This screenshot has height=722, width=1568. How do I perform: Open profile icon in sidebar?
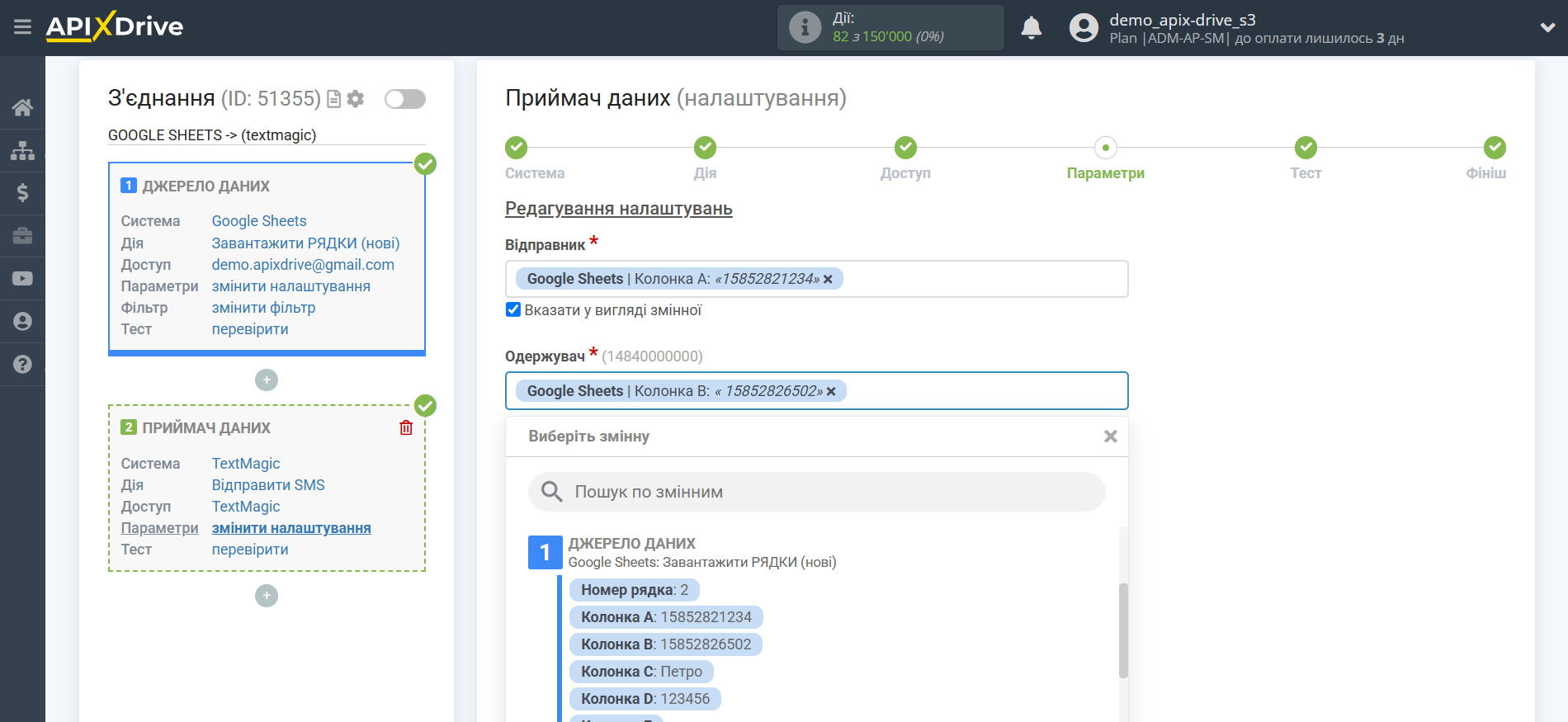pos(22,321)
